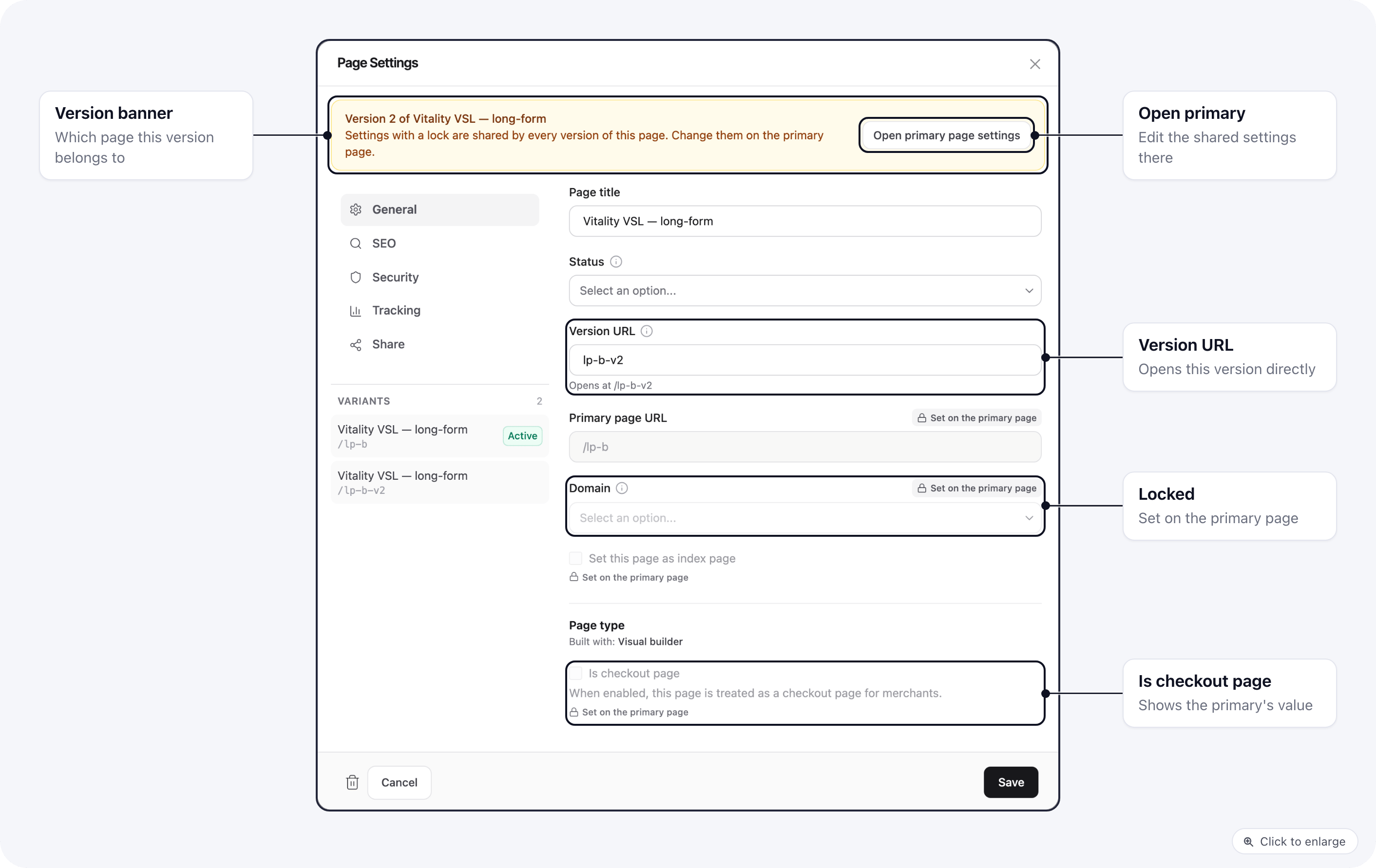This screenshot has width=1376, height=868.
Task: Open the Status dropdown
Action: coord(804,290)
